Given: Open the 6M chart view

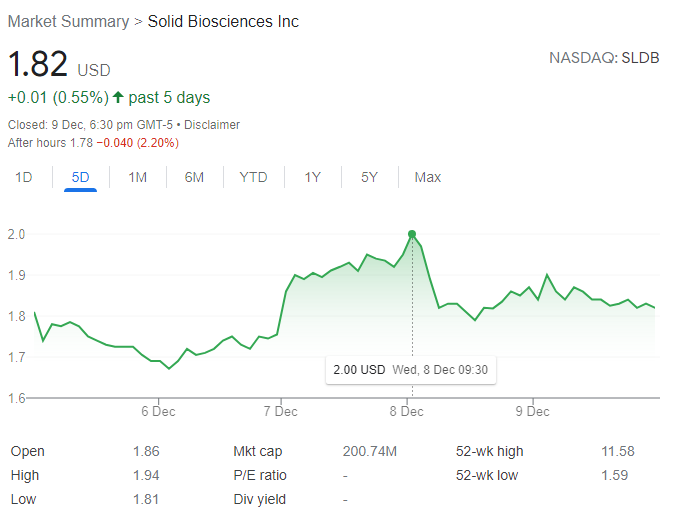Looking at the screenshot, I should pos(194,177).
